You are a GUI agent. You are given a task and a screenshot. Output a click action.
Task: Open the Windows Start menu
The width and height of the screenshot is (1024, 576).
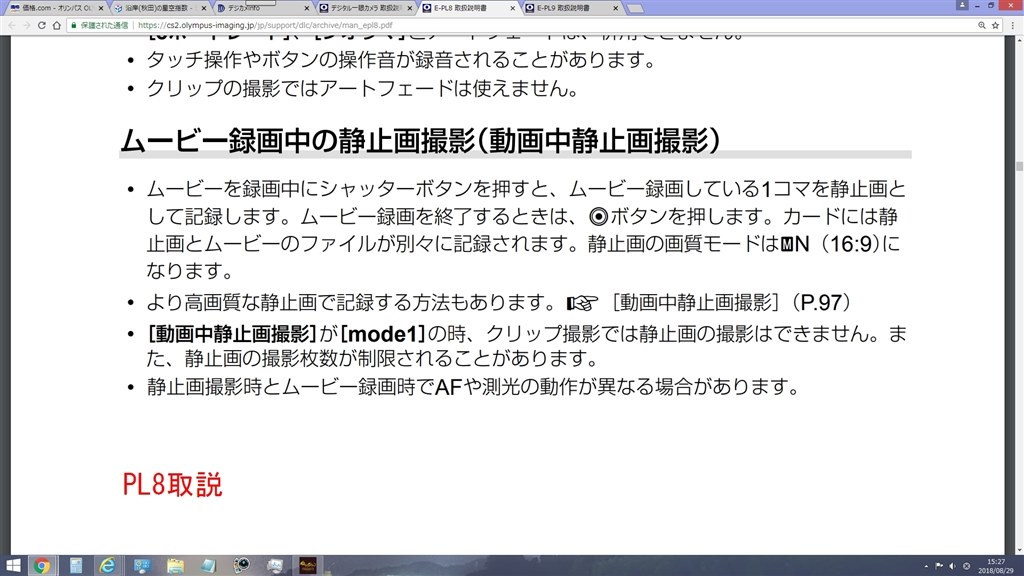pos(12,566)
